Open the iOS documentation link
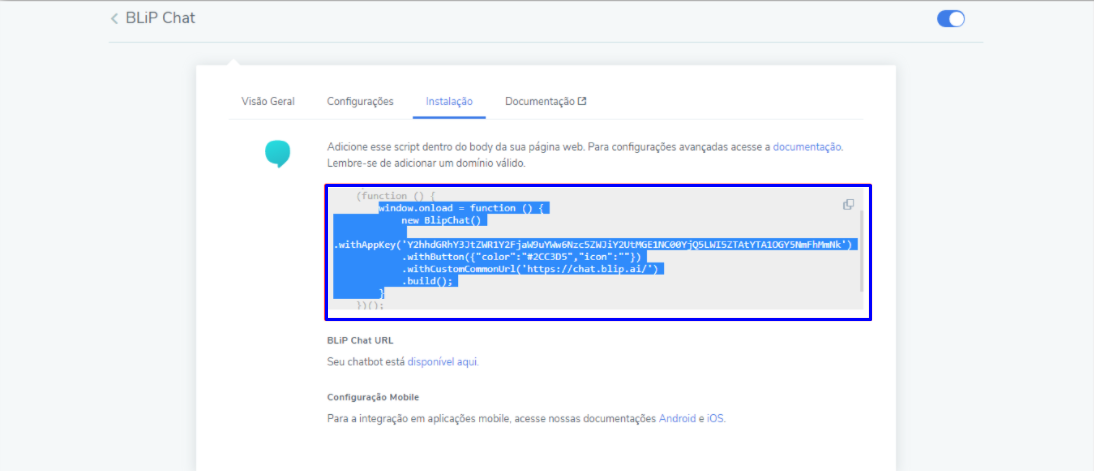Image resolution: width=1094 pixels, height=471 pixels. pyautogui.click(x=715, y=419)
